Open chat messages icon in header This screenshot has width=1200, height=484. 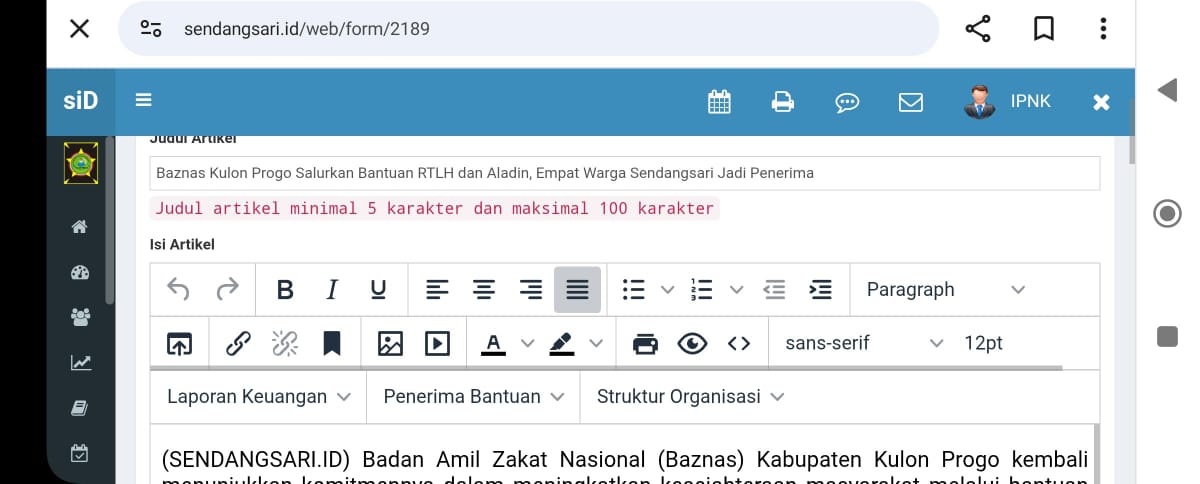(x=847, y=102)
